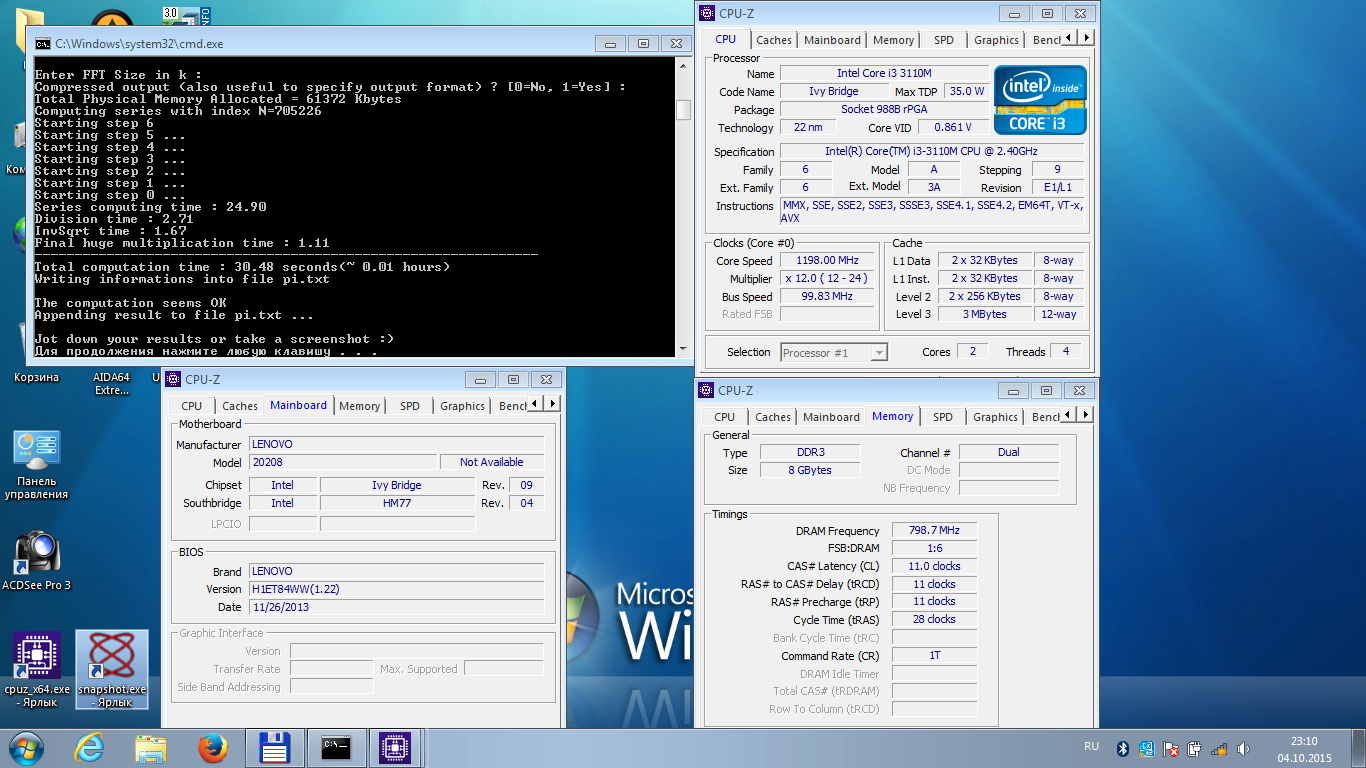
Task: Switch to CPU-Z via its taskbar button
Action: (396, 748)
